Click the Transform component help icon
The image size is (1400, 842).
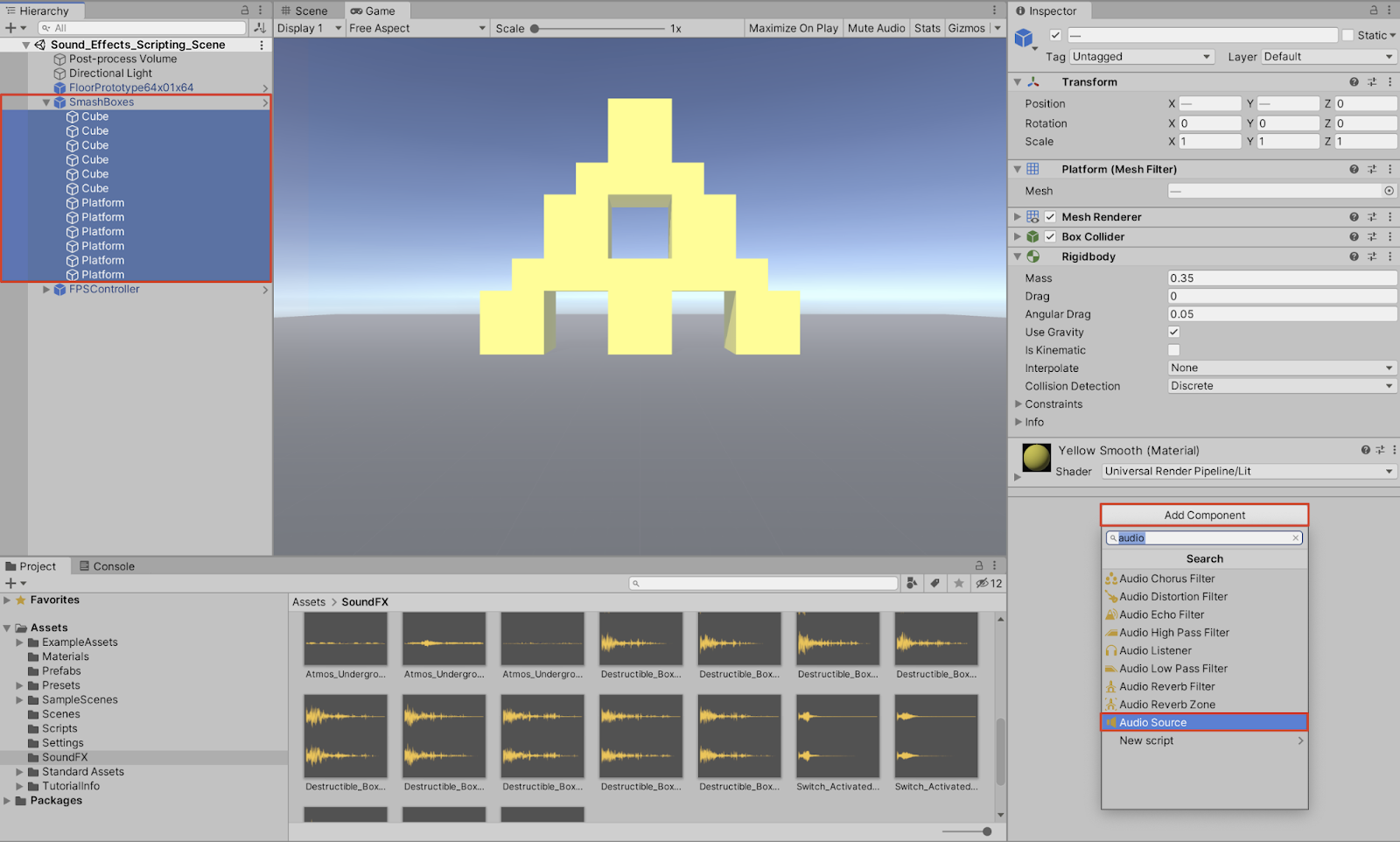click(1354, 82)
